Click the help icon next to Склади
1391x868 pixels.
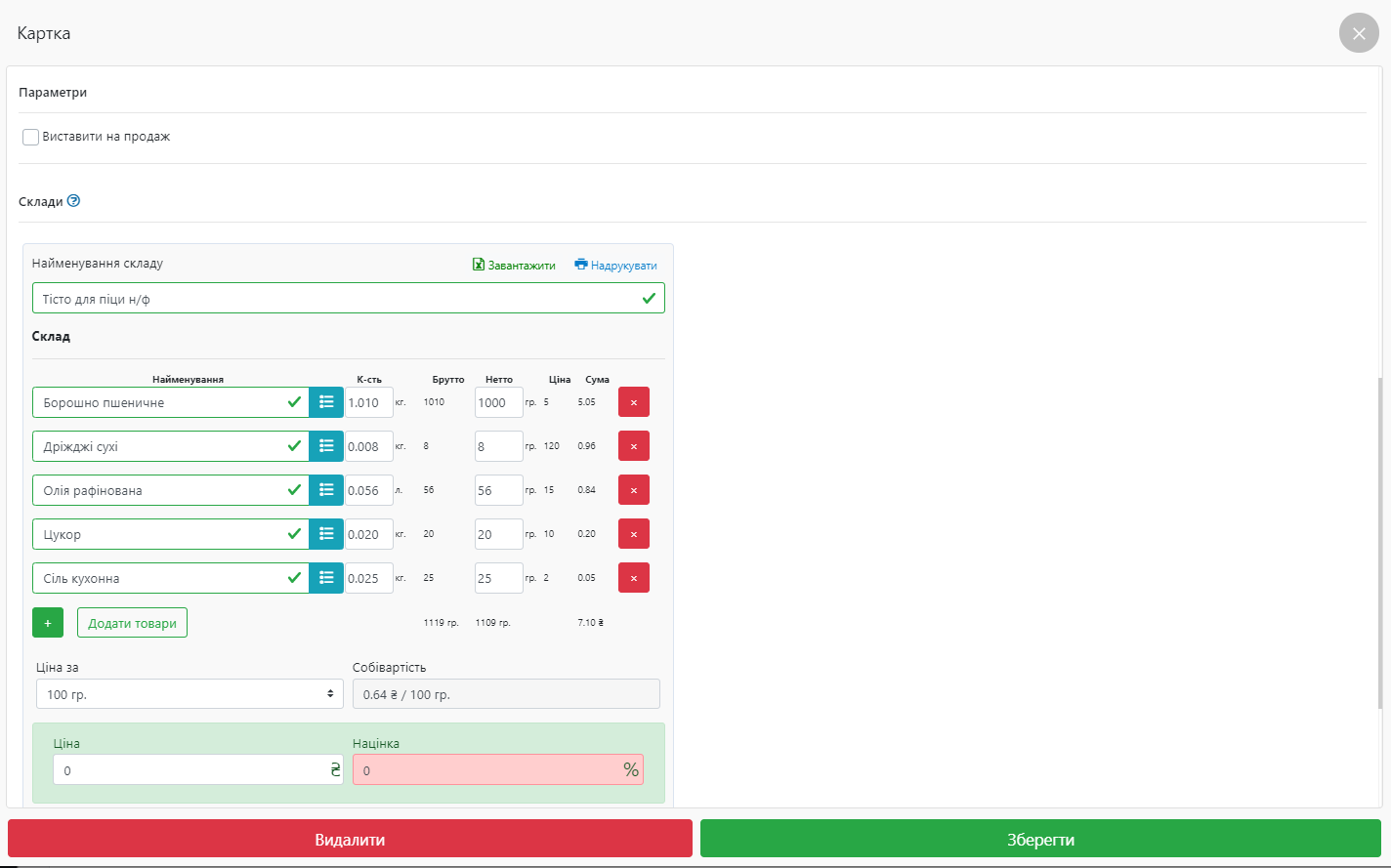73,201
